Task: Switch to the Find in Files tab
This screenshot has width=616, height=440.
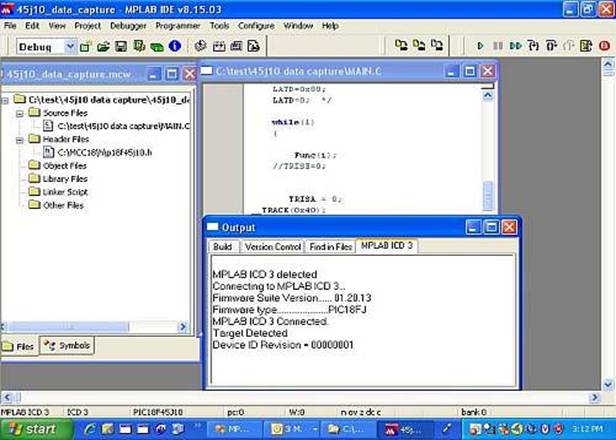Action: pos(330,246)
